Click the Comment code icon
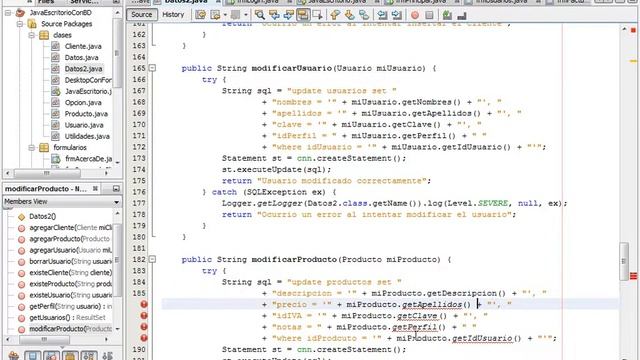640x360 pixels. [x=447, y=15]
